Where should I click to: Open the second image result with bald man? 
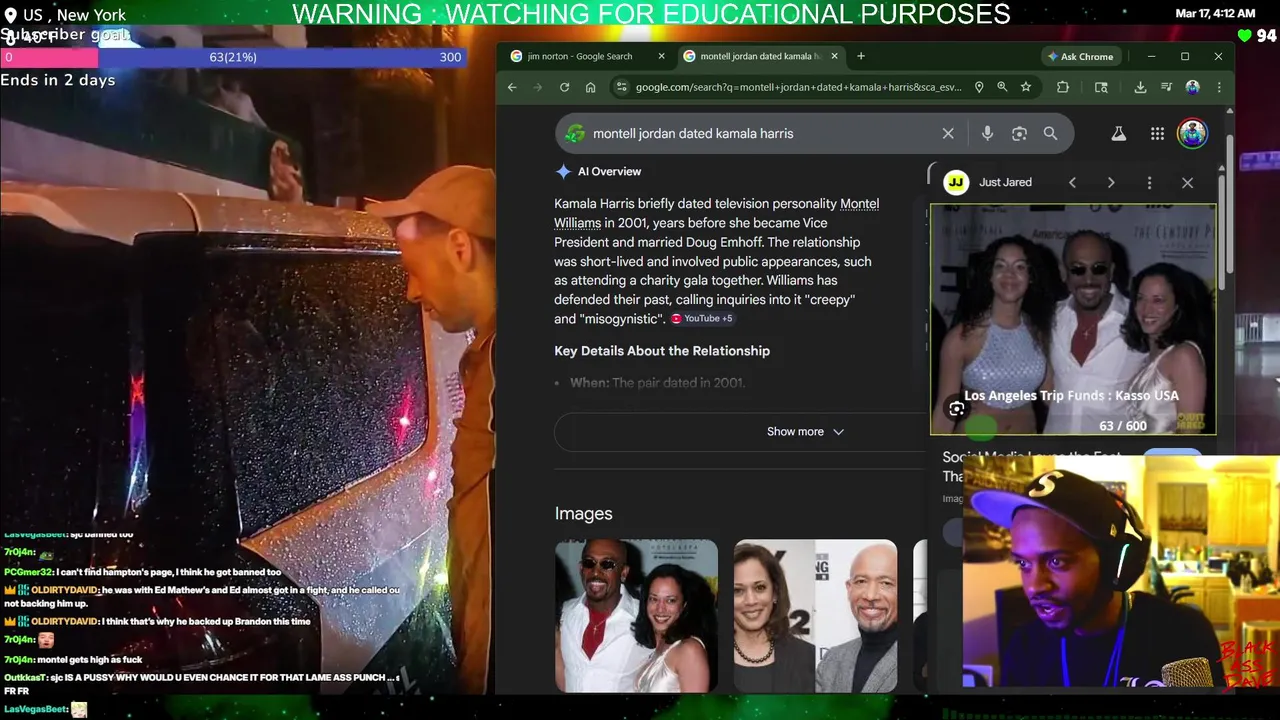[815, 615]
